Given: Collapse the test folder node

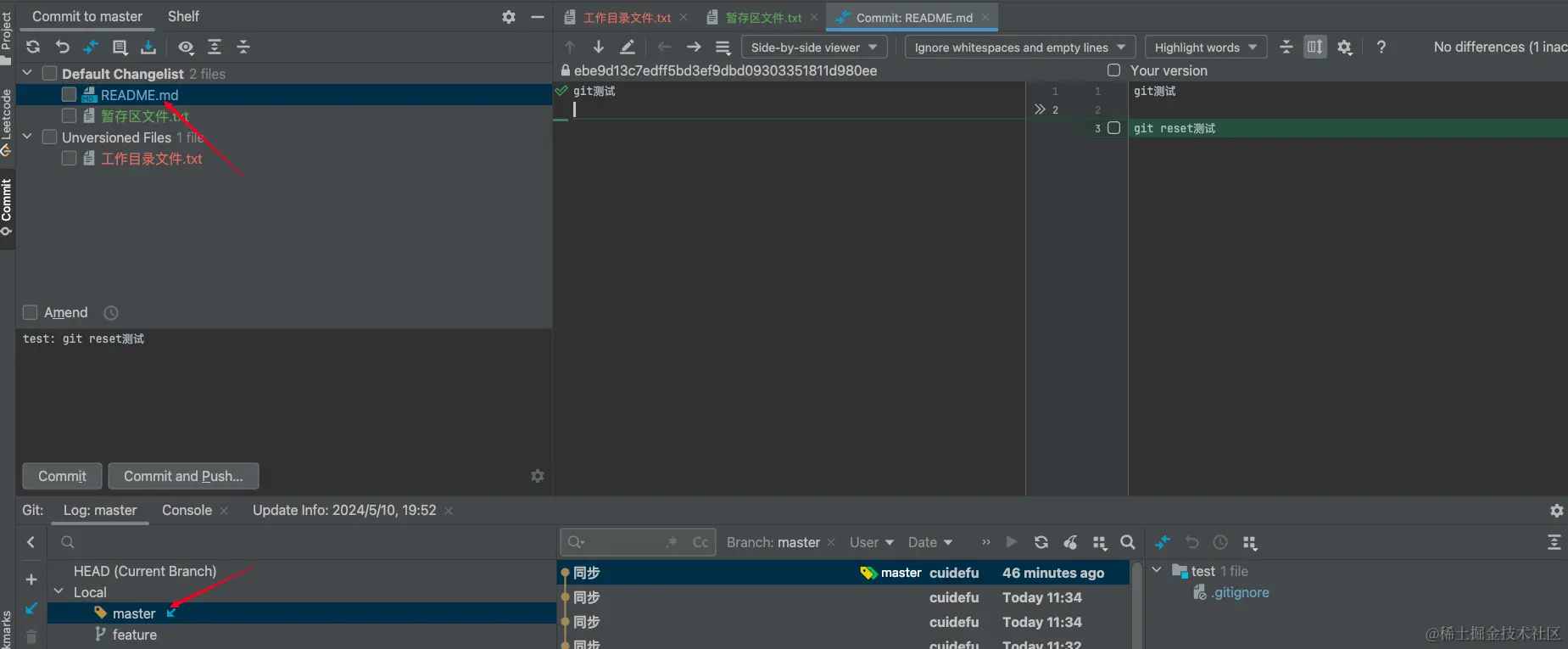Looking at the screenshot, I should [x=1157, y=570].
